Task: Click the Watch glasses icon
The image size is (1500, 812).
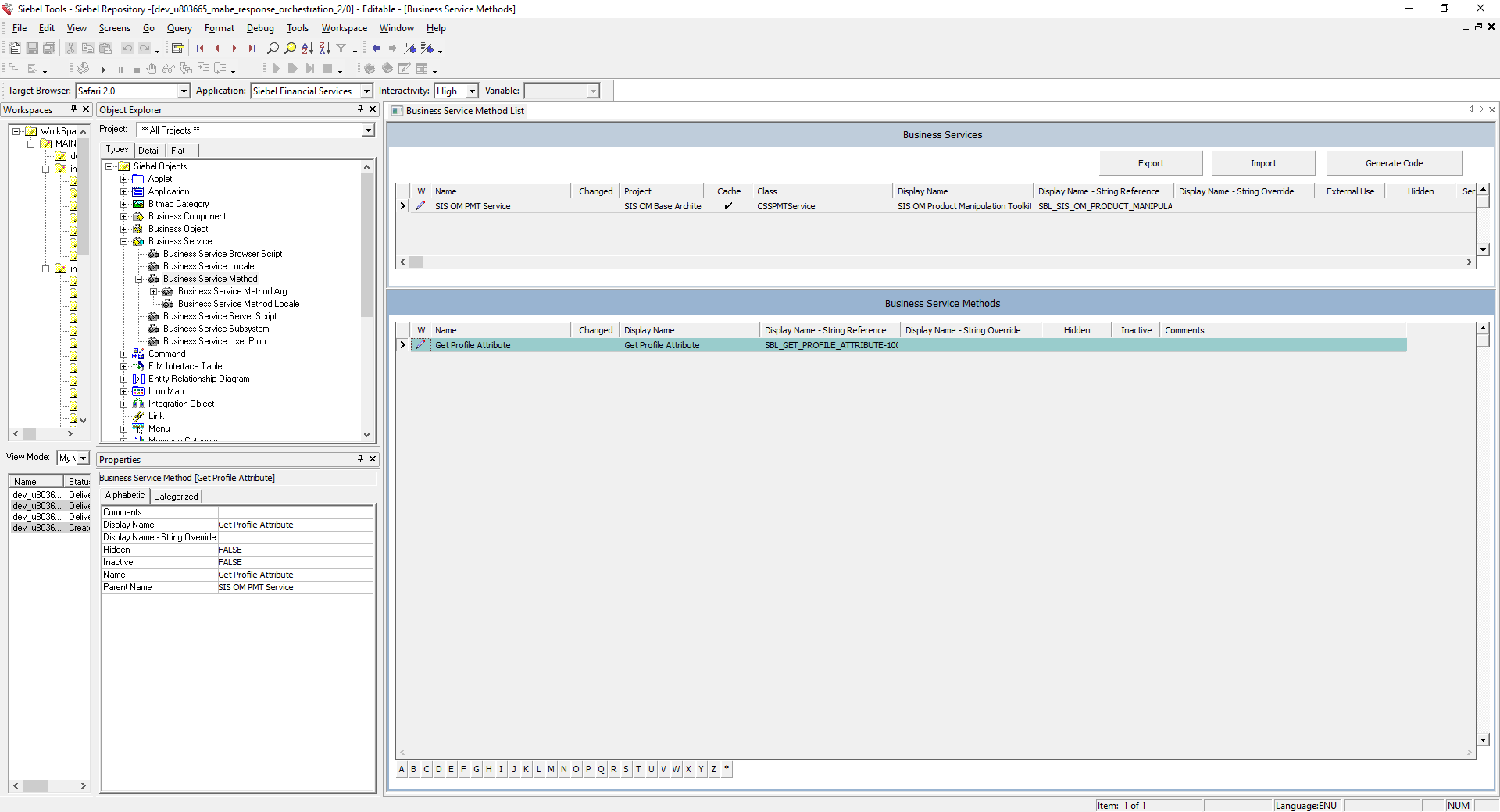Action: [168, 69]
